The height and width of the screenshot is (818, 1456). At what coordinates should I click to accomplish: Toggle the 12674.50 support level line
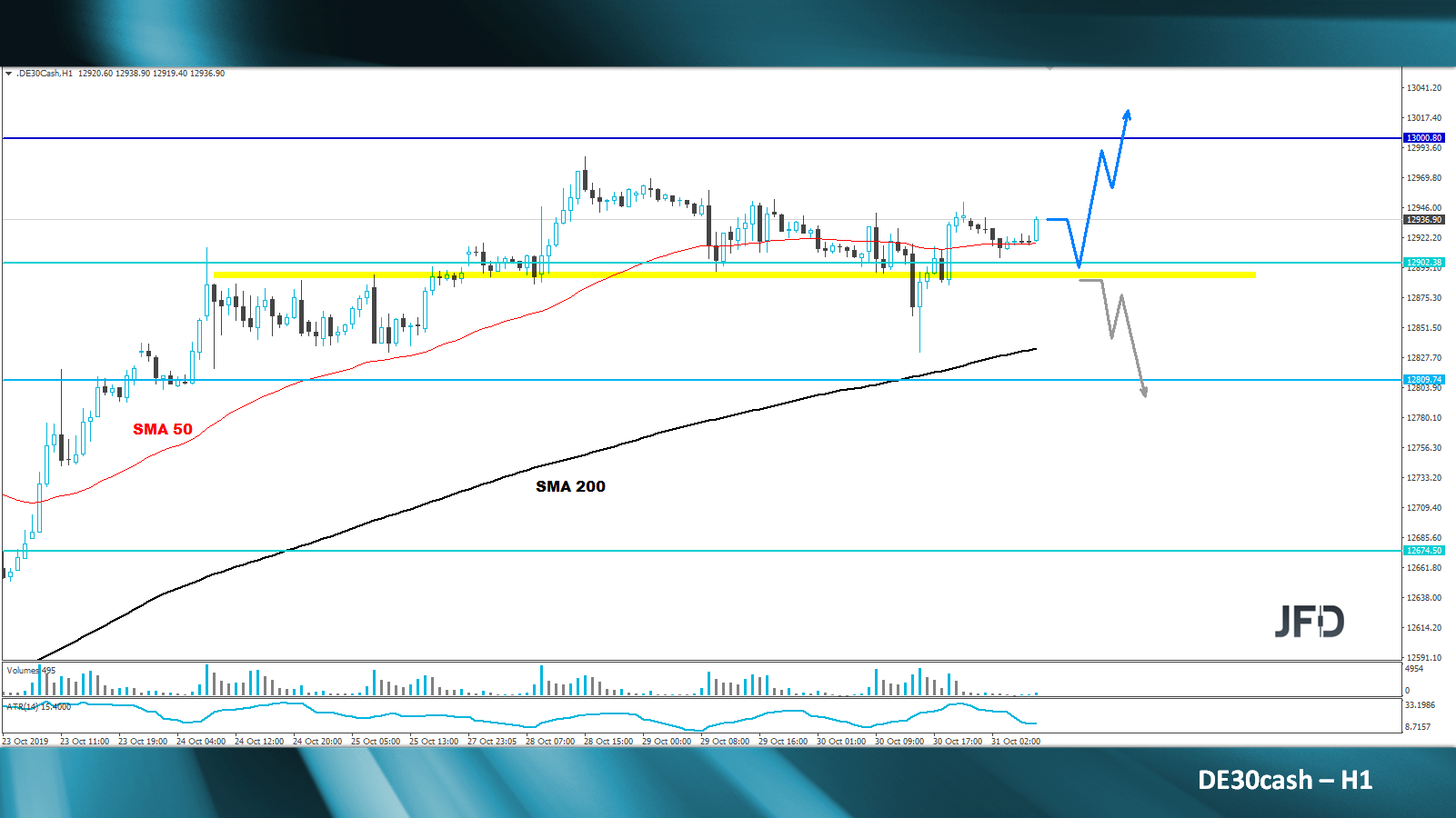tap(637, 550)
